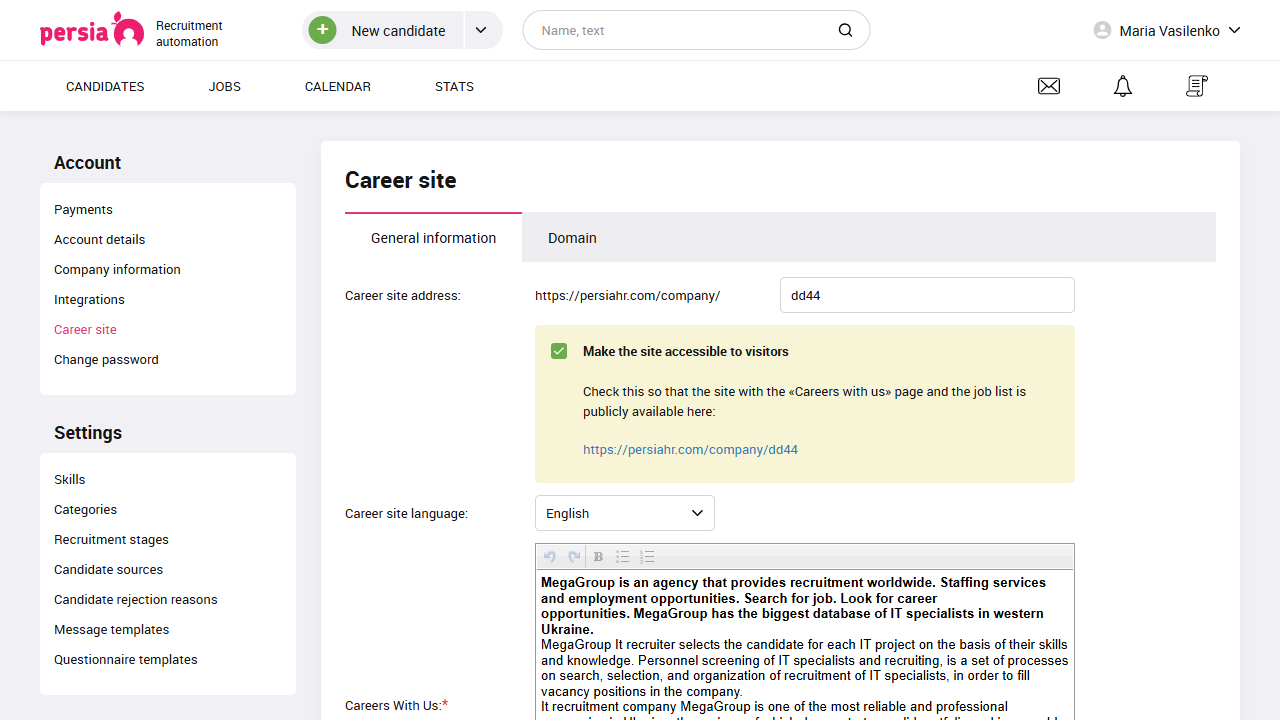Select the numbered list icon

pyautogui.click(x=647, y=556)
